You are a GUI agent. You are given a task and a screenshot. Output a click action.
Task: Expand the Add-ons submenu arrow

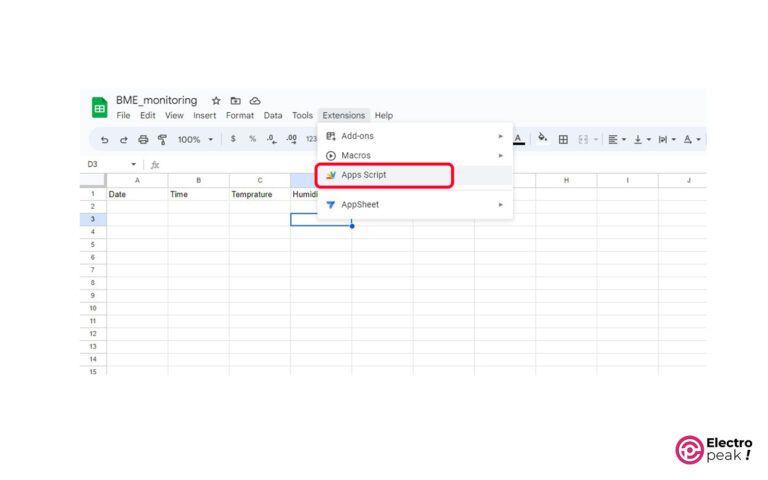(x=500, y=136)
